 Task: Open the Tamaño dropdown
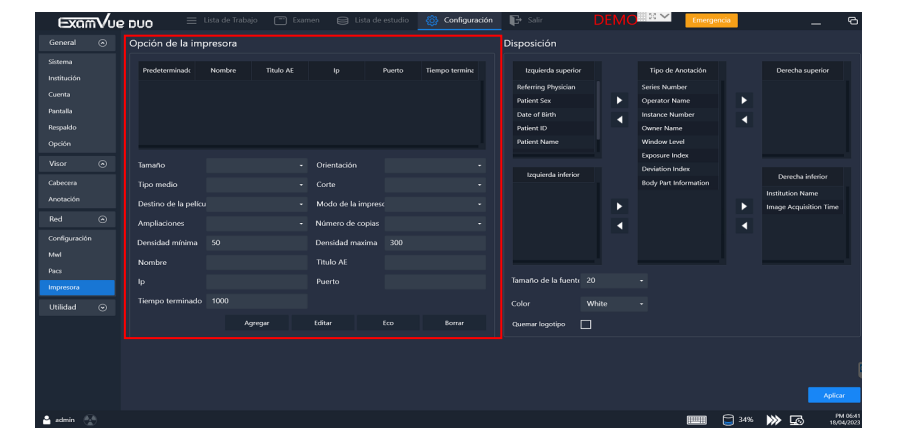point(256,166)
